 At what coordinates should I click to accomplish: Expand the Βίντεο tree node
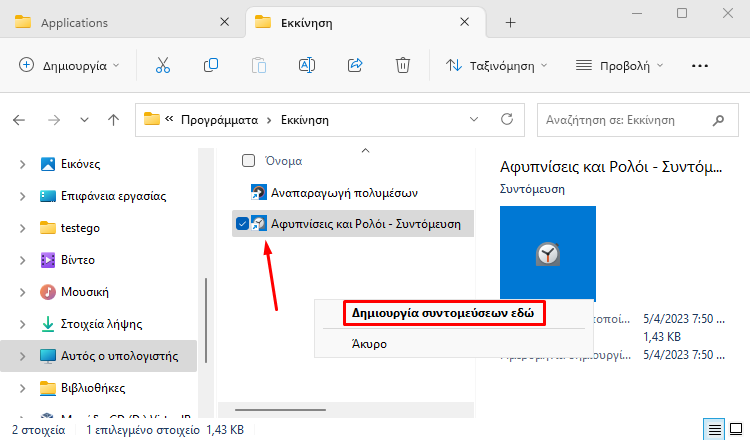pyautogui.click(x=22, y=260)
